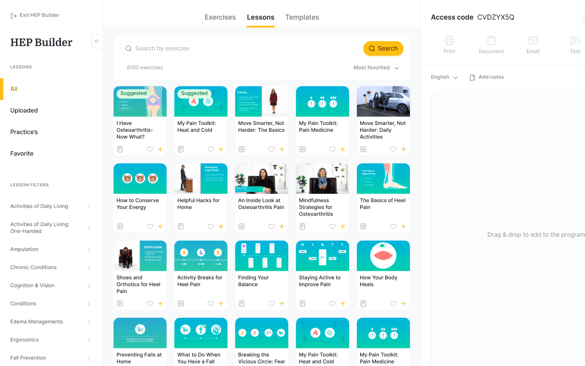Click the Print icon

449,40
